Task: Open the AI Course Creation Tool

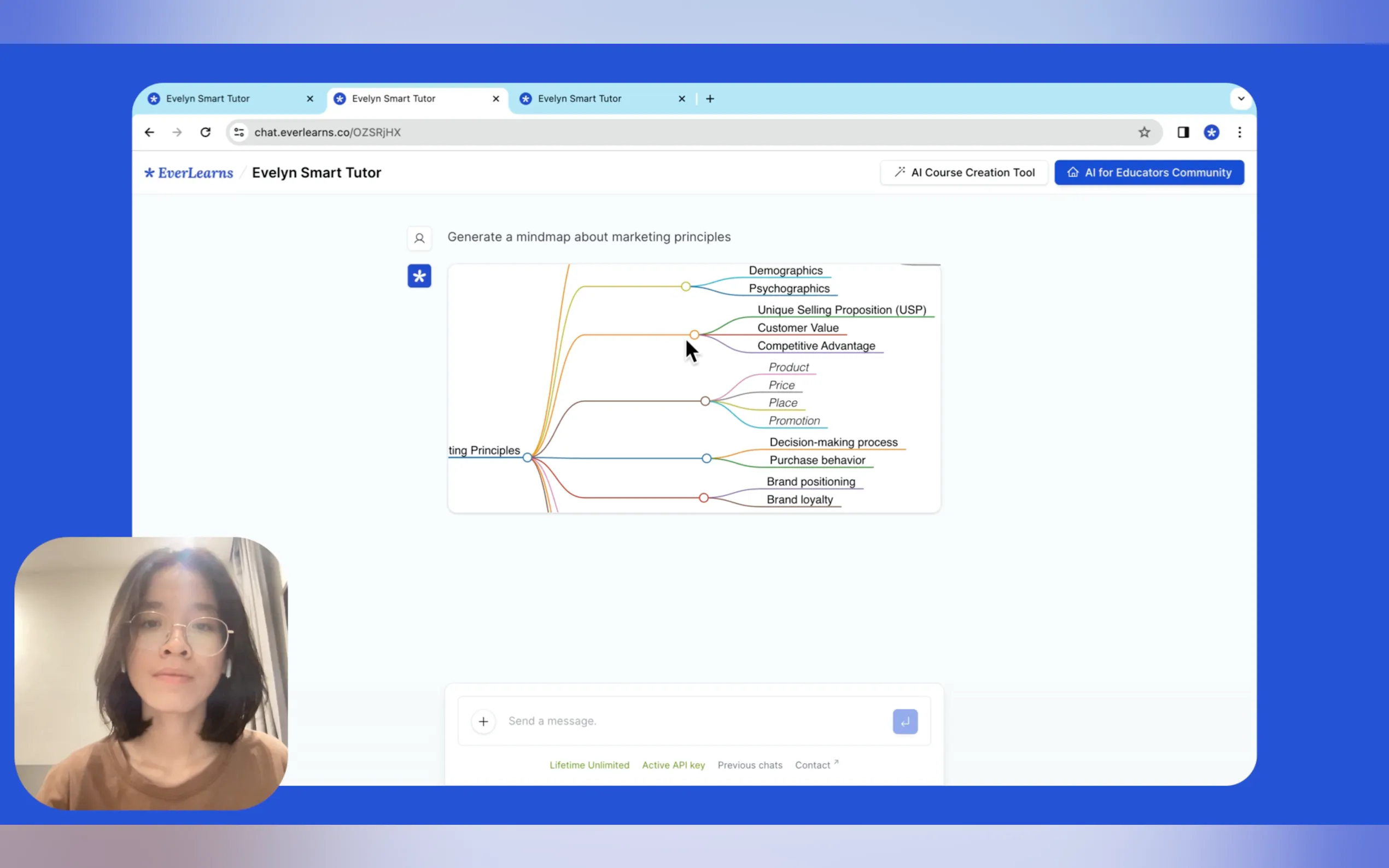Action: [964, 172]
